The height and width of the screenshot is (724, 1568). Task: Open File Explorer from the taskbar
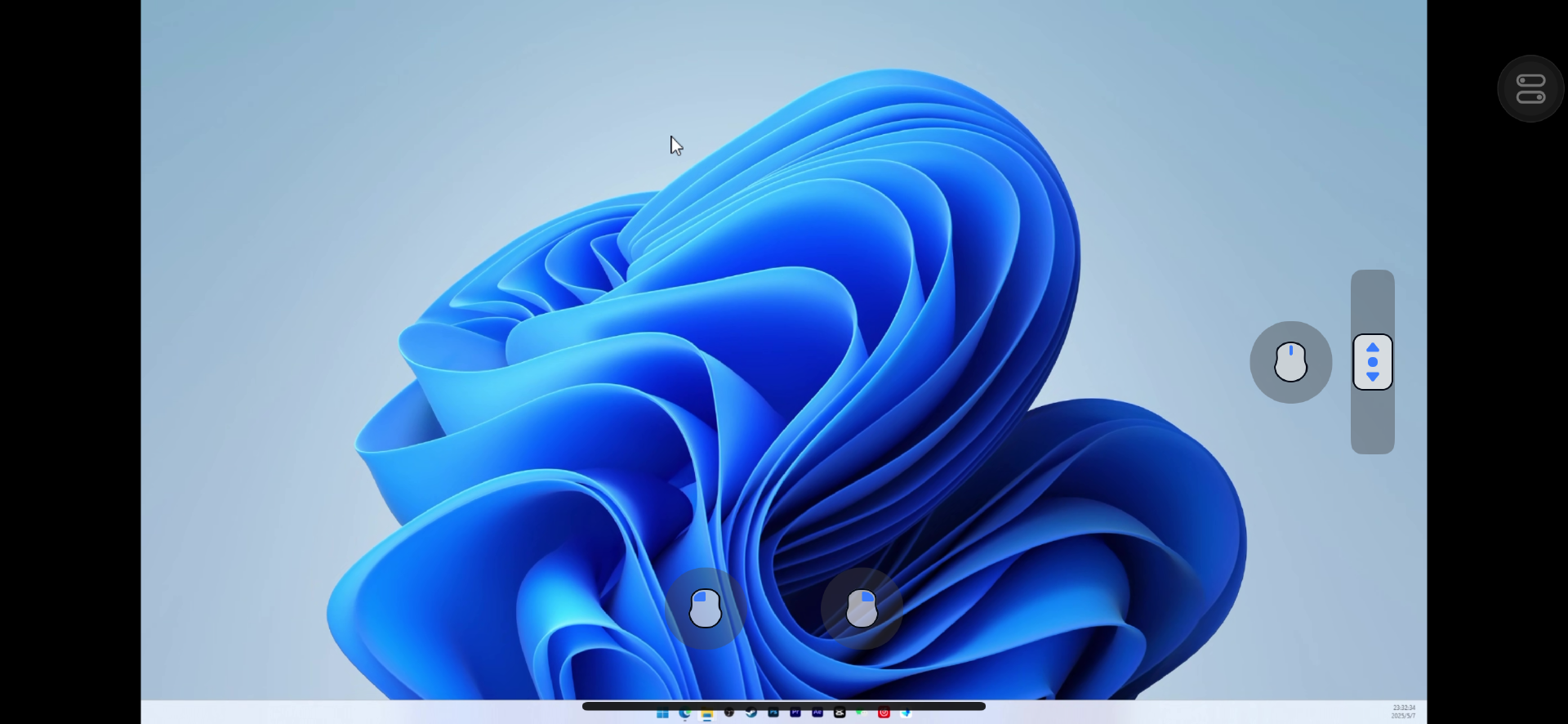coord(706,713)
